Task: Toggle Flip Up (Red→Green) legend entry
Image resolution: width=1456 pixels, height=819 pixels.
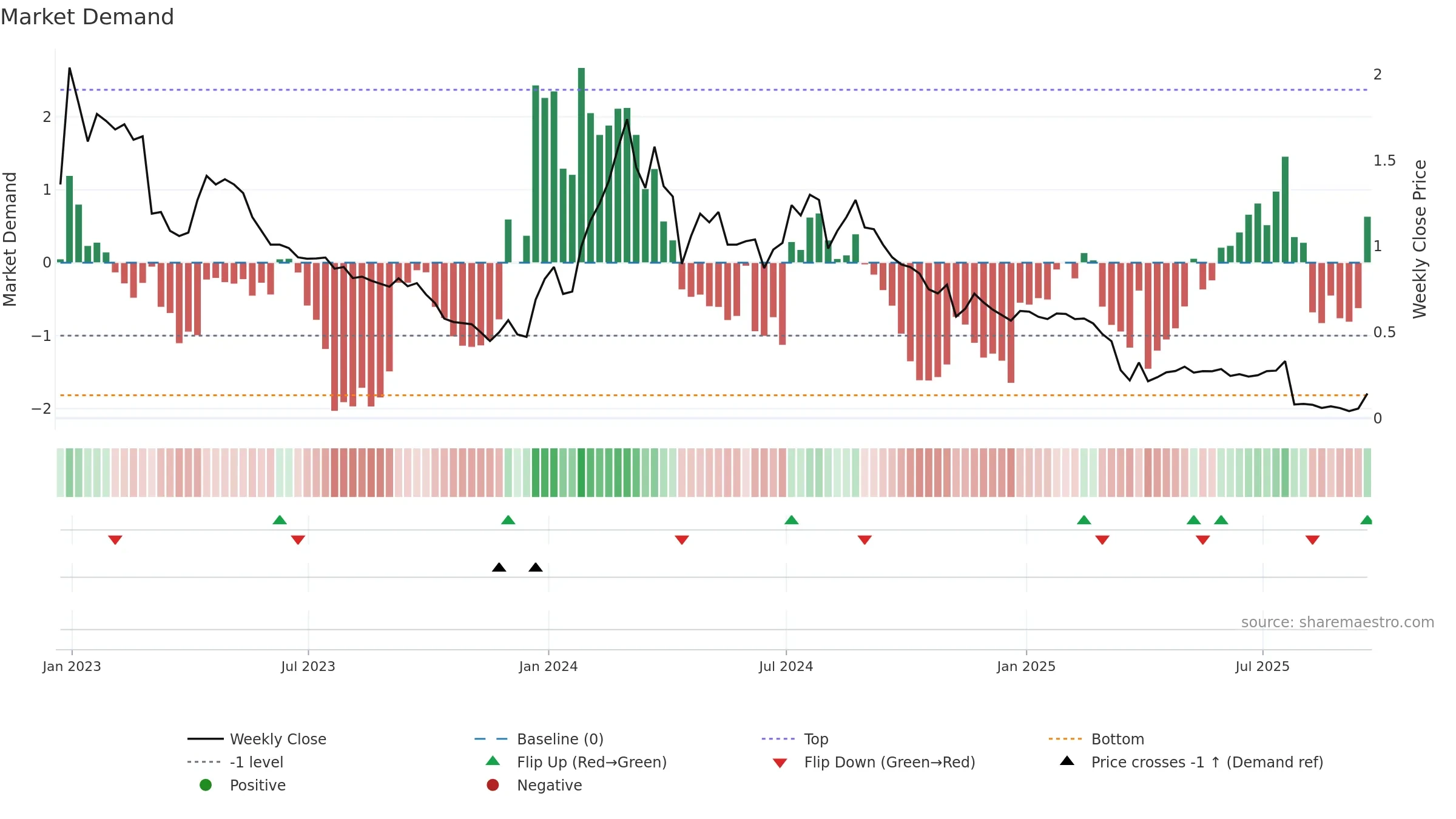Action: [576, 762]
